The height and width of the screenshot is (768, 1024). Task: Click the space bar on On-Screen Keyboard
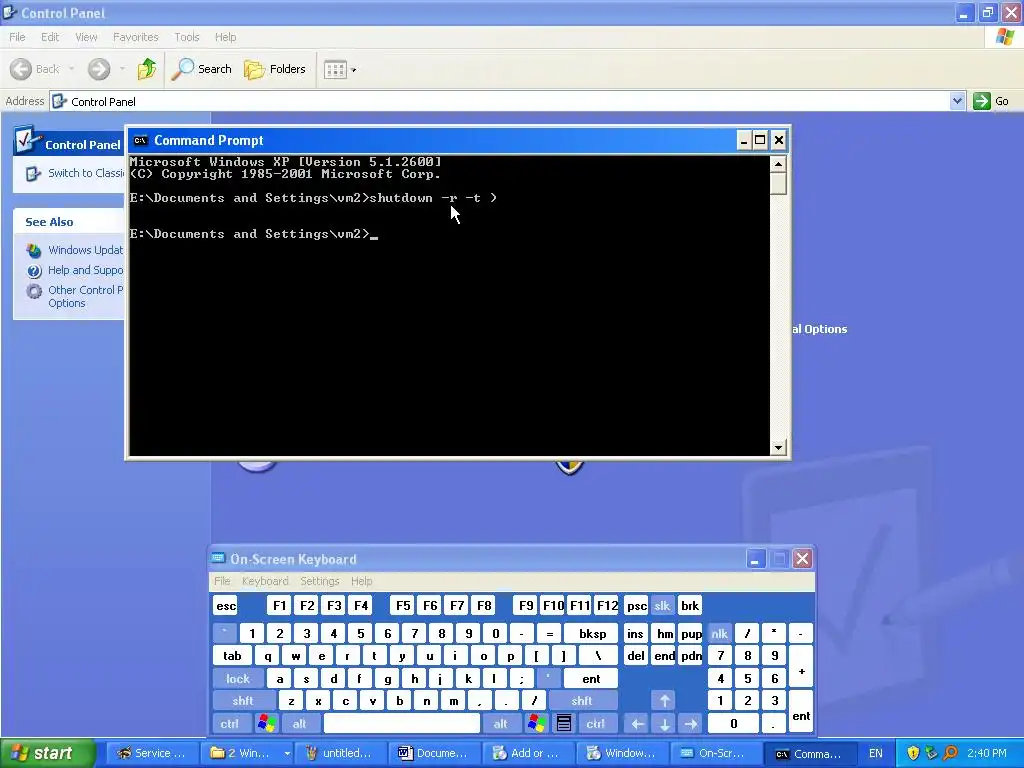(402, 724)
